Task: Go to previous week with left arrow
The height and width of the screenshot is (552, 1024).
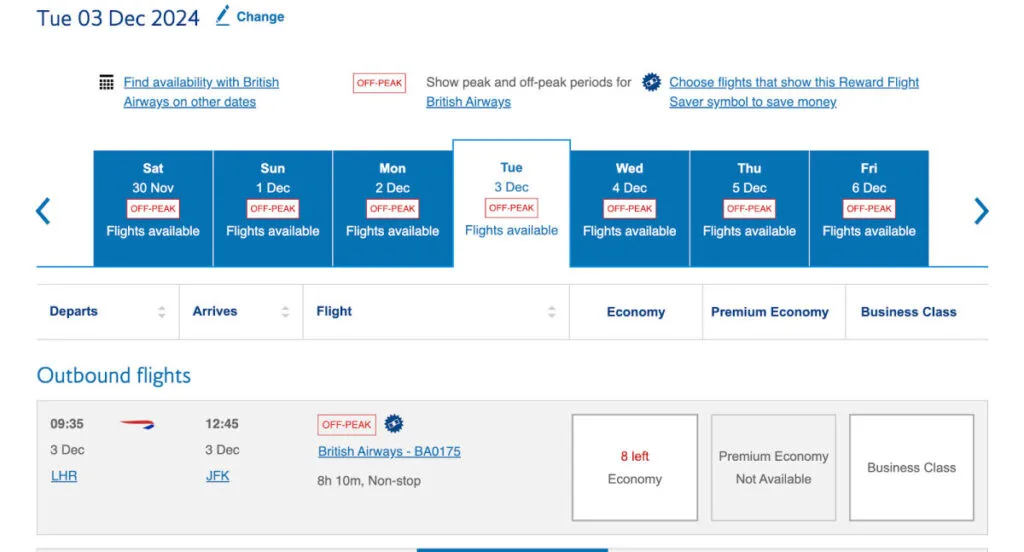Action: [43, 211]
